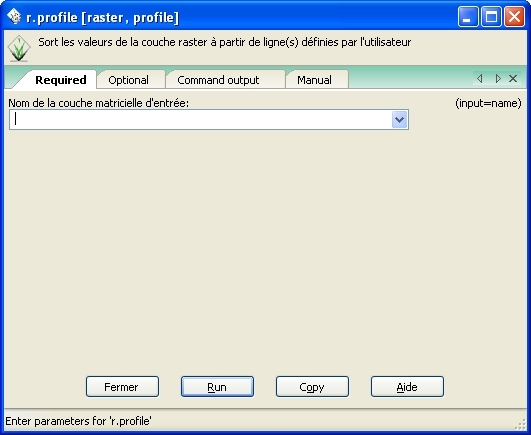
Task: Close the r.profile dialog window
Action: click(514, 16)
